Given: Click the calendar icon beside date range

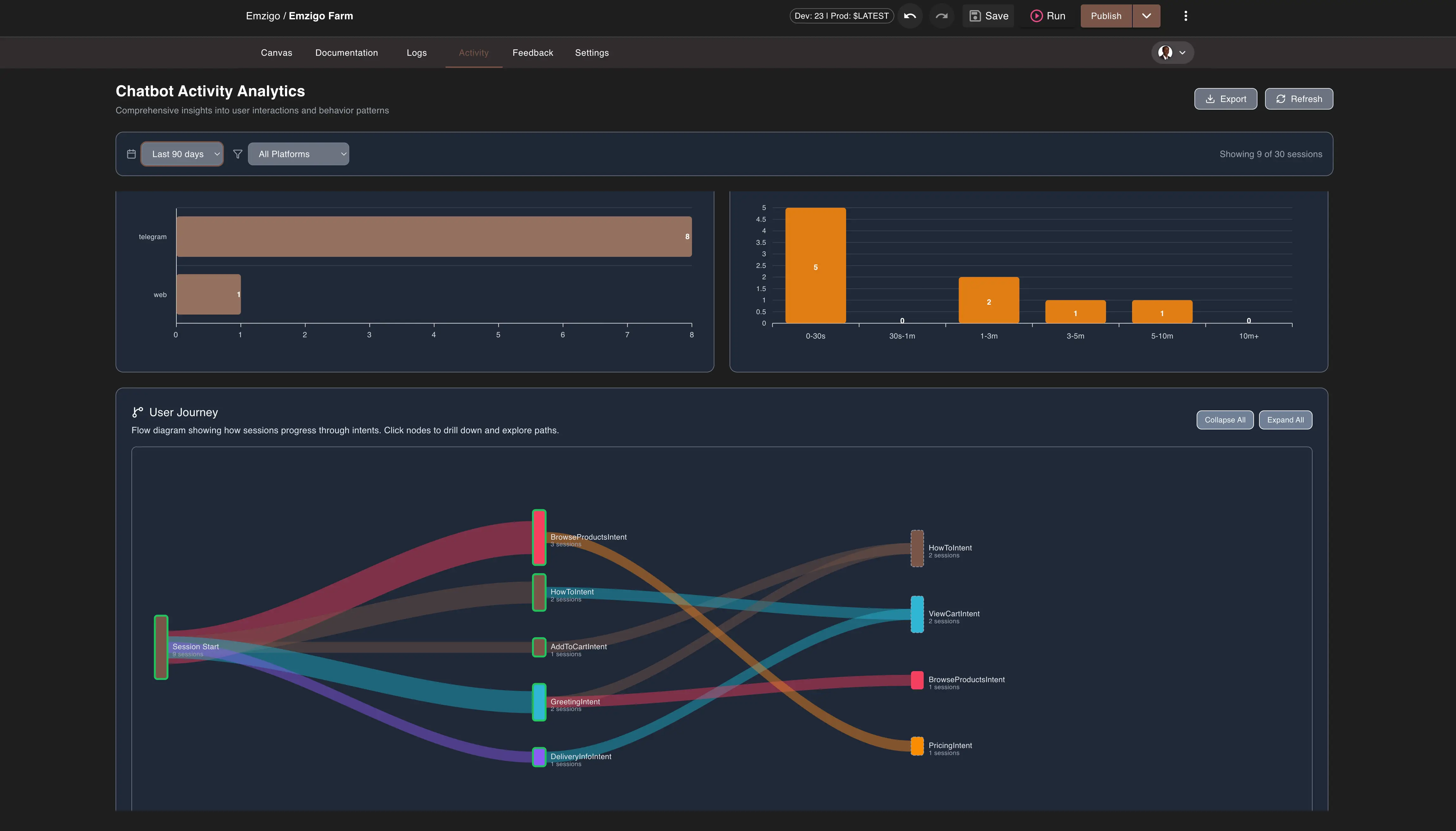Looking at the screenshot, I should point(131,154).
